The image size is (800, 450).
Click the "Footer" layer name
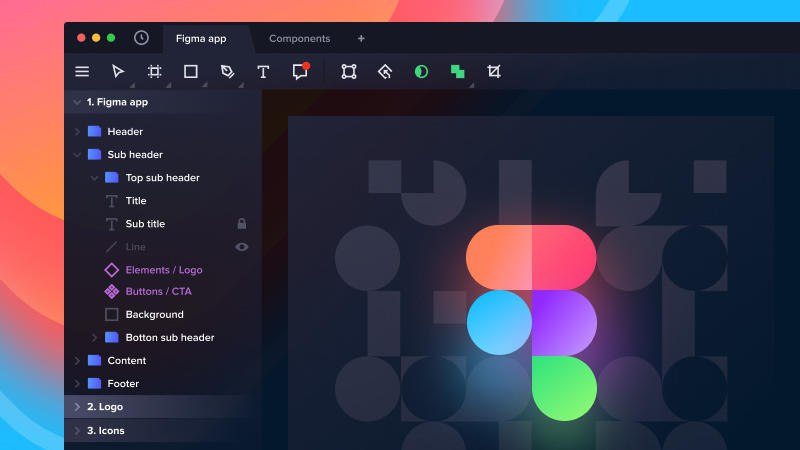(123, 384)
